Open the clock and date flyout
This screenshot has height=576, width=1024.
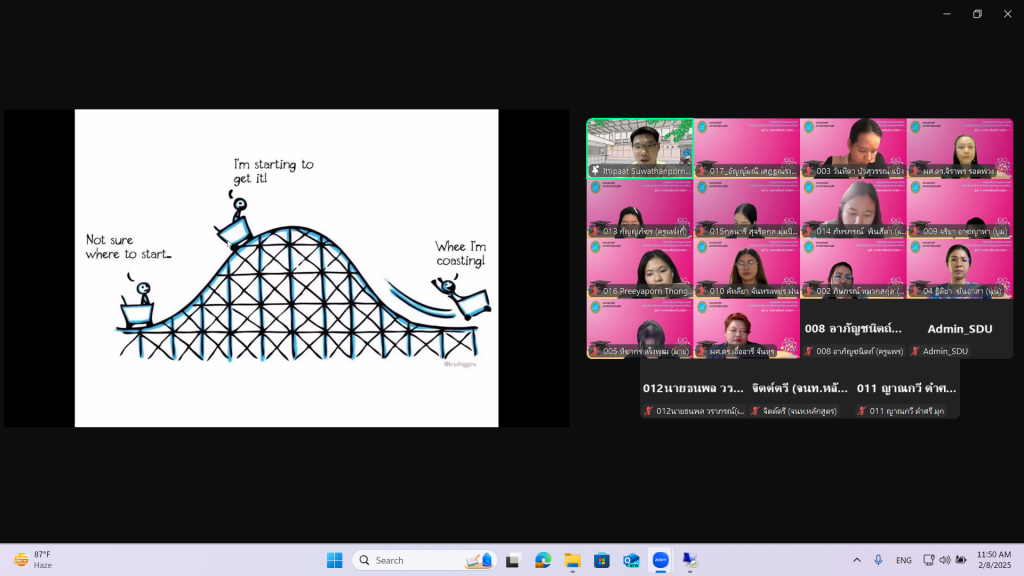[x=993, y=560]
